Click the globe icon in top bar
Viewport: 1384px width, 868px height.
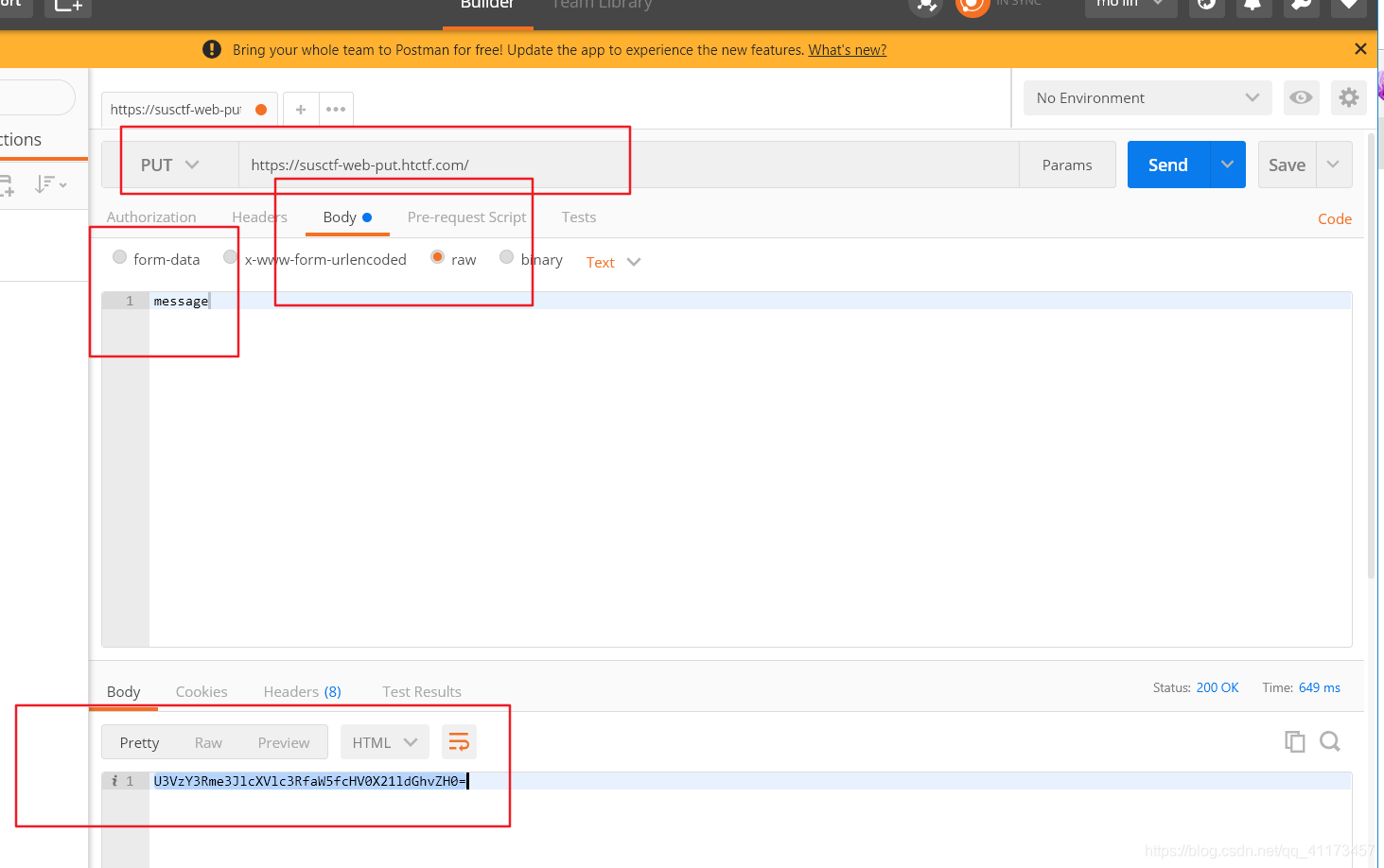1207,6
